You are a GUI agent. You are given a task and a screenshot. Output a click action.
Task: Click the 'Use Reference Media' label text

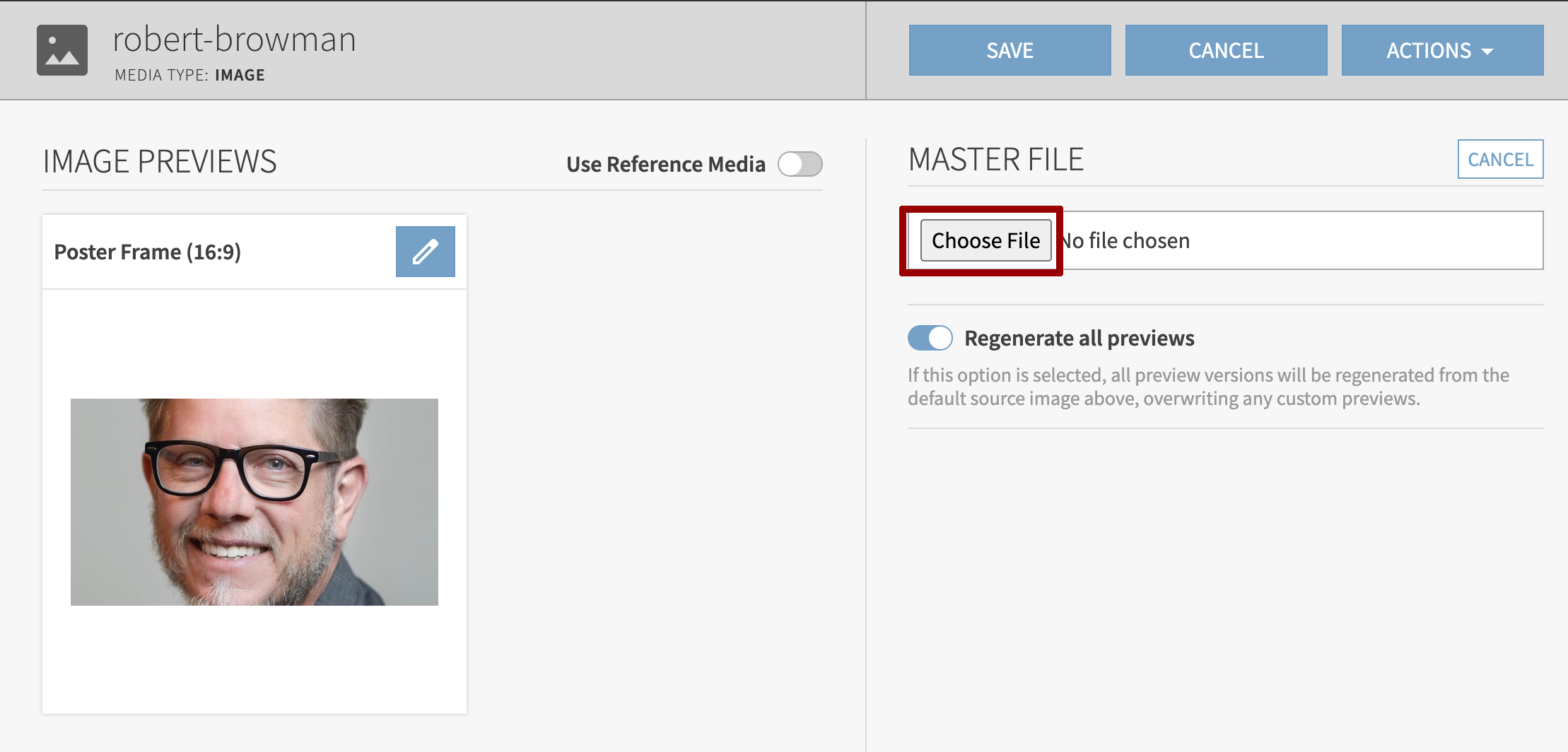(665, 164)
